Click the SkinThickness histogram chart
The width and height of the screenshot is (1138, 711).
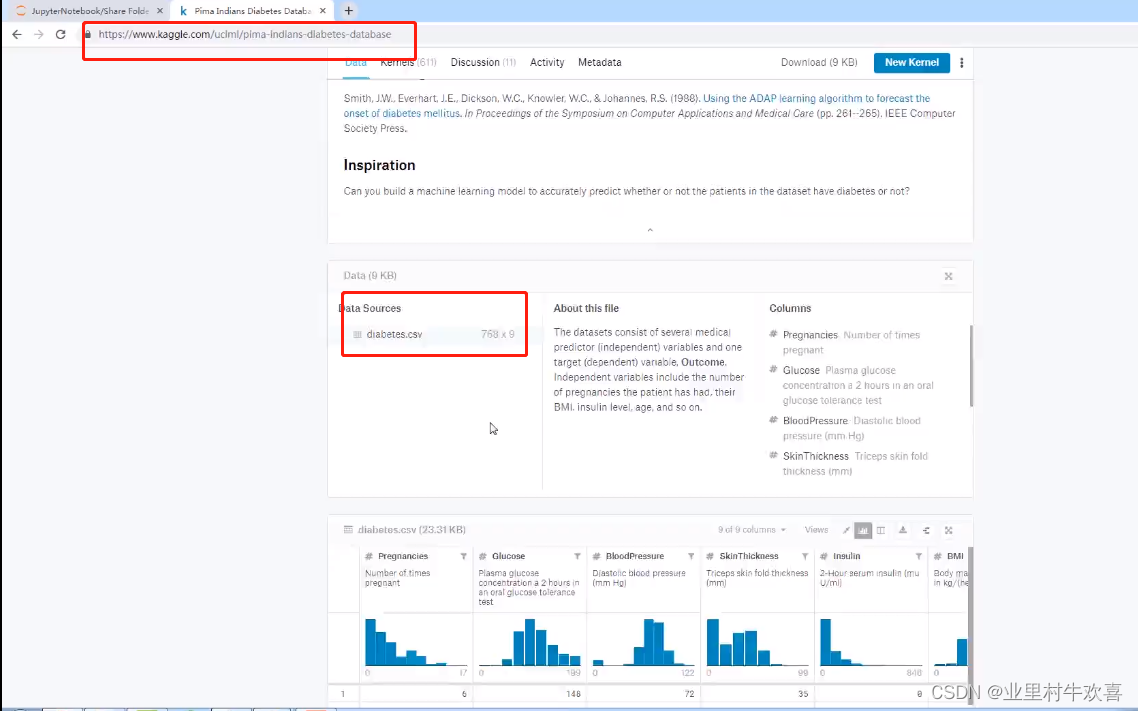[x=758, y=642]
